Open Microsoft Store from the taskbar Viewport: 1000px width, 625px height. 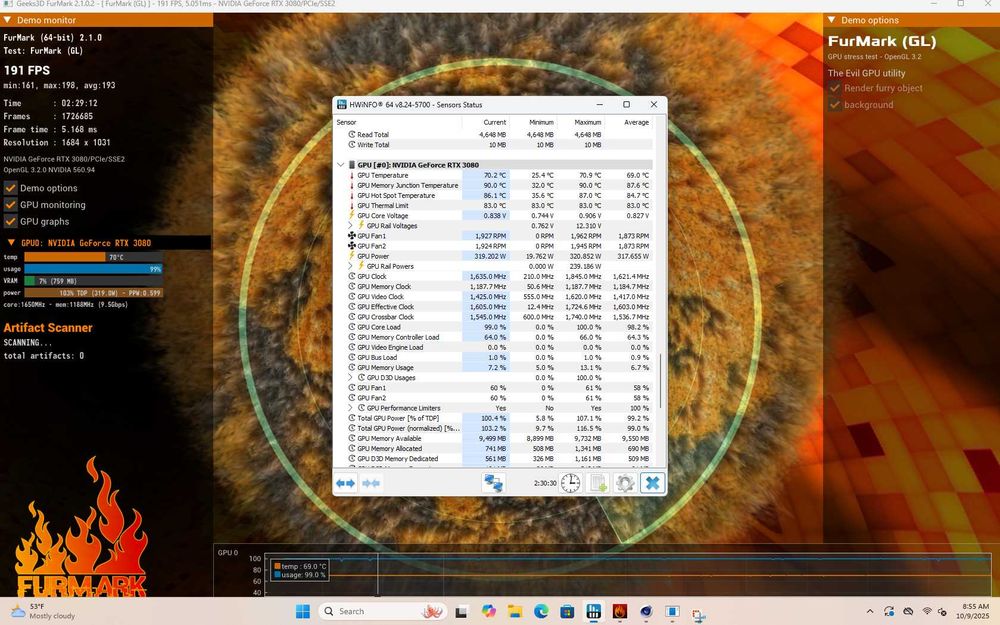click(567, 612)
